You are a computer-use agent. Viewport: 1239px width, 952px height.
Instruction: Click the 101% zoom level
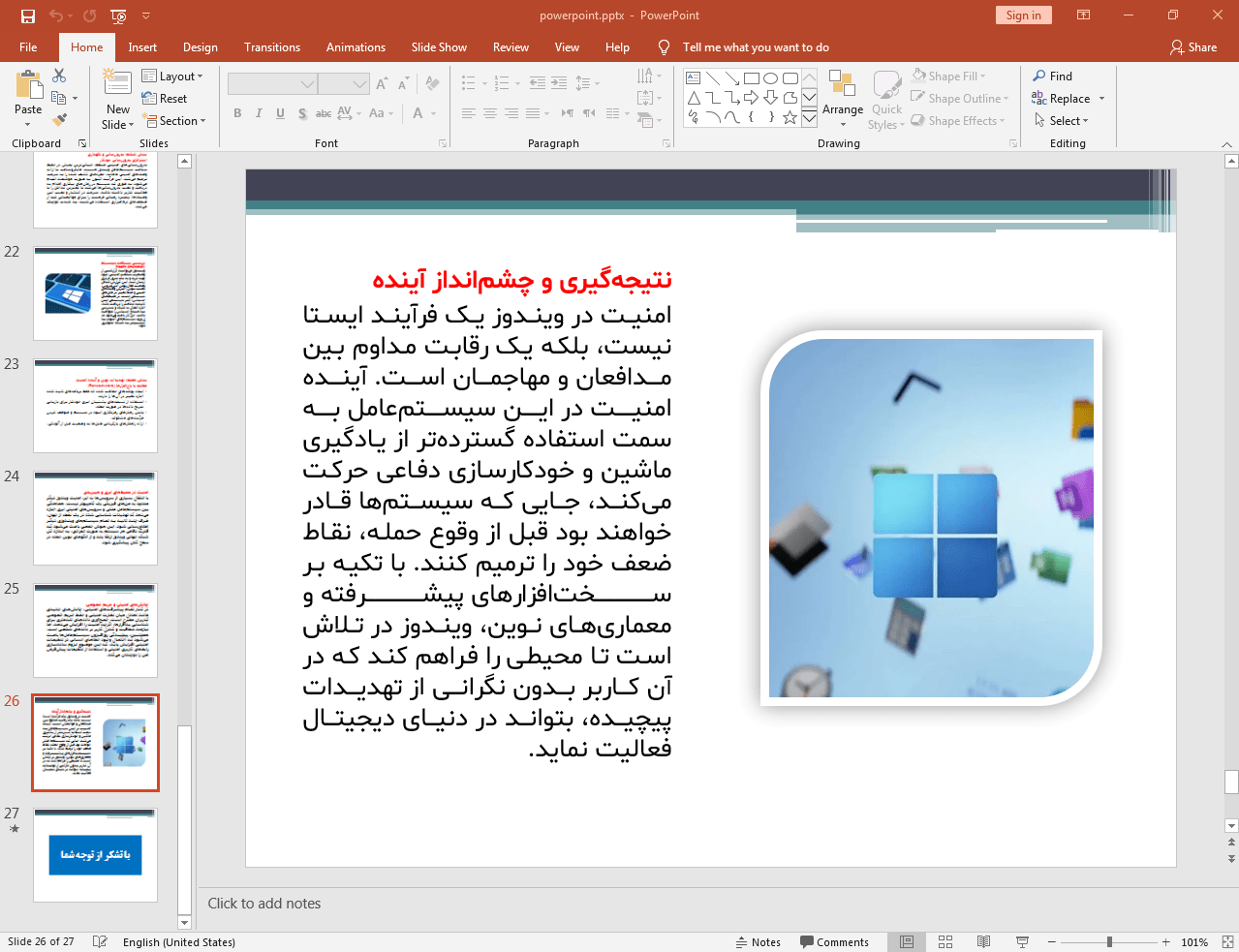point(1194,942)
